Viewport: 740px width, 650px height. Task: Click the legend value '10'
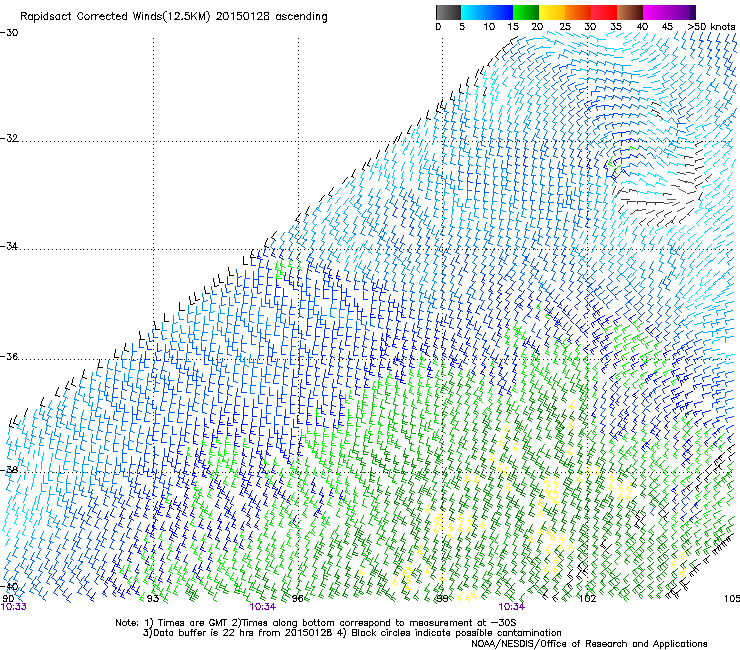point(489,27)
